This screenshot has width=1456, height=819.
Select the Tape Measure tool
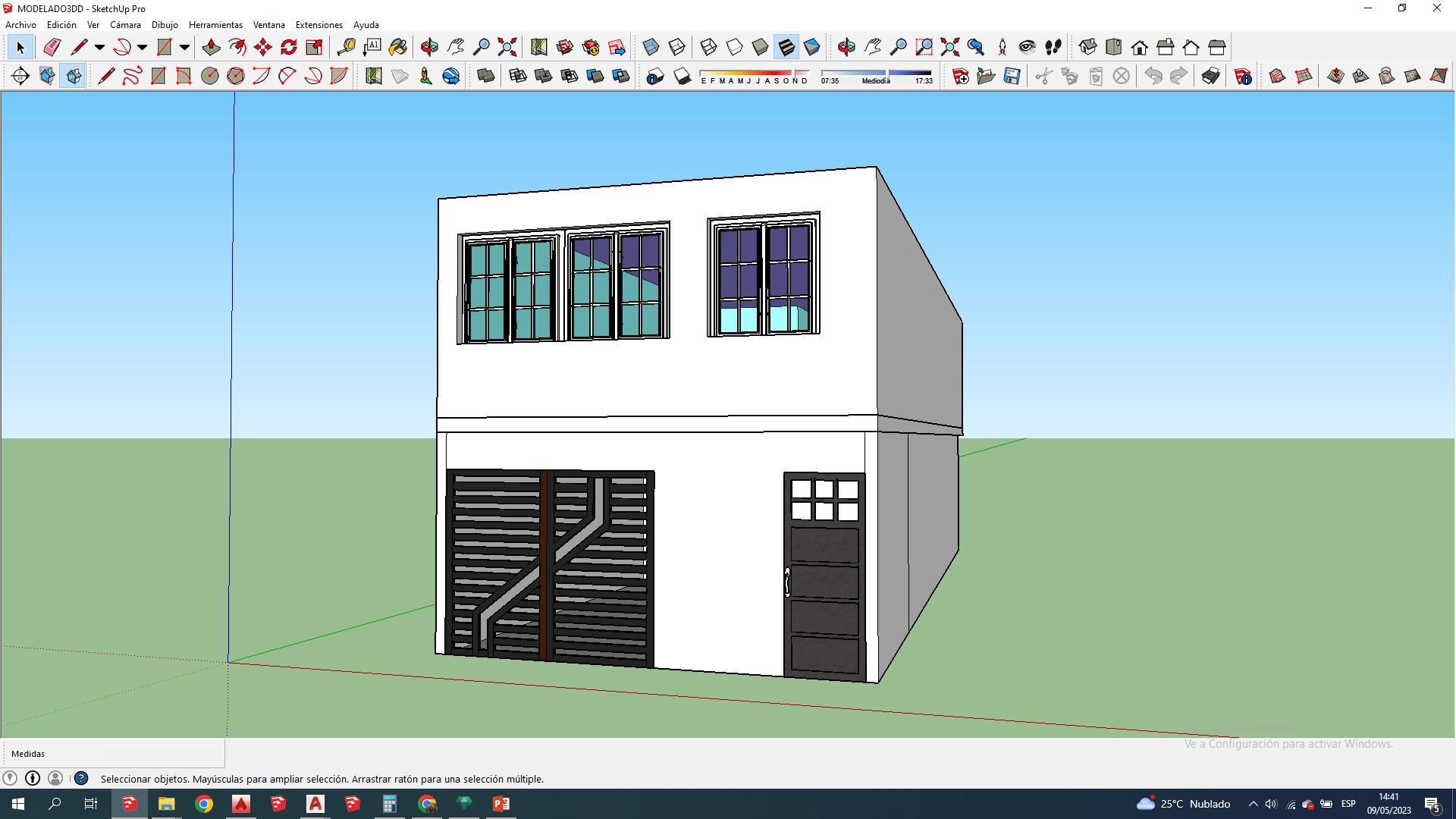coord(346,48)
